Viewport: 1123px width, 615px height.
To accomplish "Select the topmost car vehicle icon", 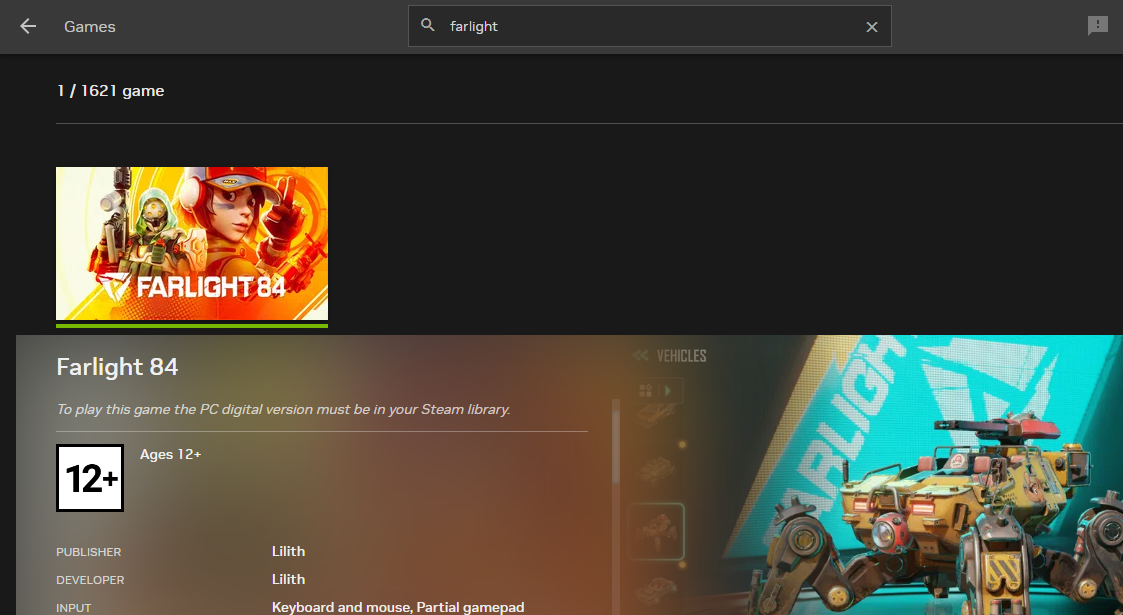I will (x=655, y=416).
